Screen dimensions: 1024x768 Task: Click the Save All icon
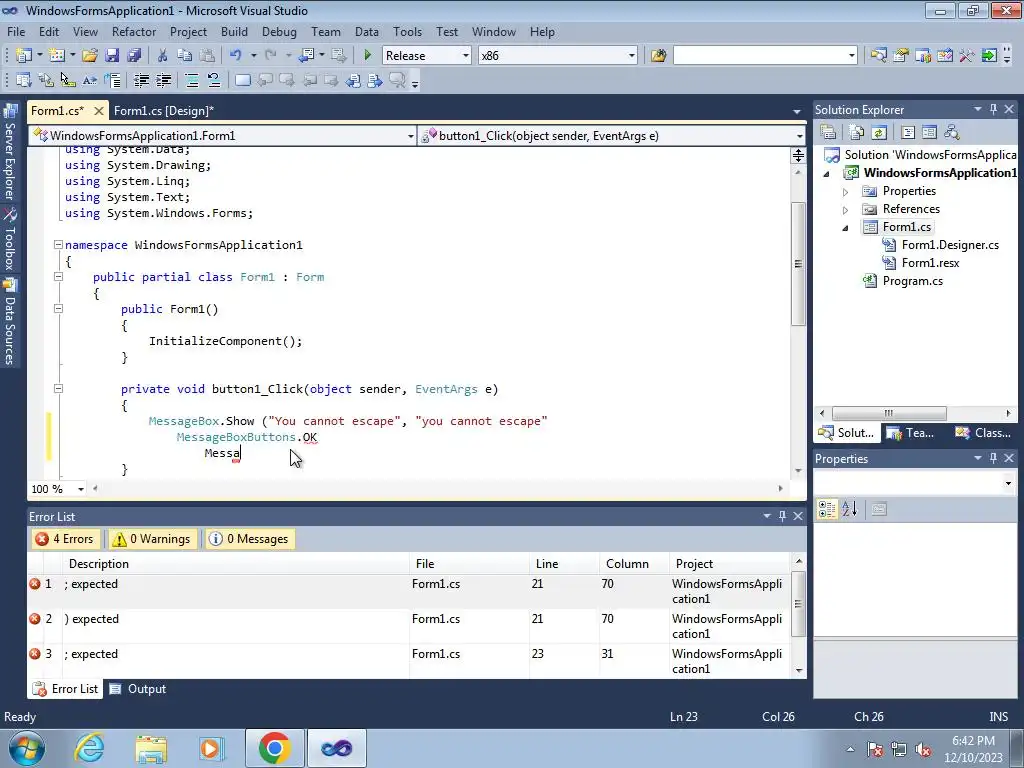tap(134, 56)
